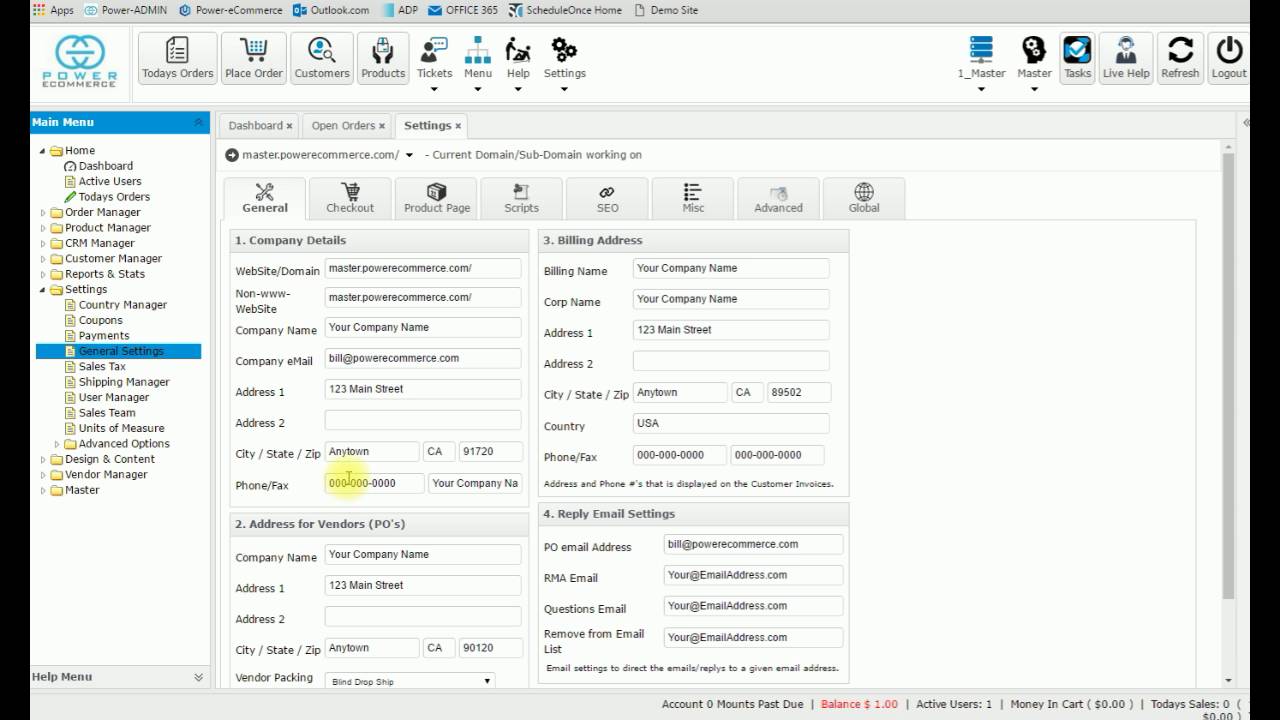This screenshot has width=1280, height=720.
Task: Switch to the General settings tab
Action: point(265,198)
